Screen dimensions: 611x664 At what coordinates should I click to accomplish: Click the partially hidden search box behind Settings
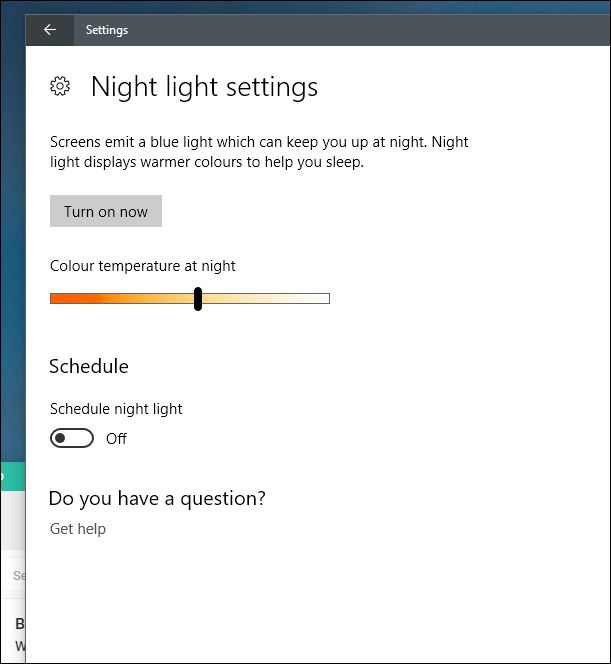17,575
